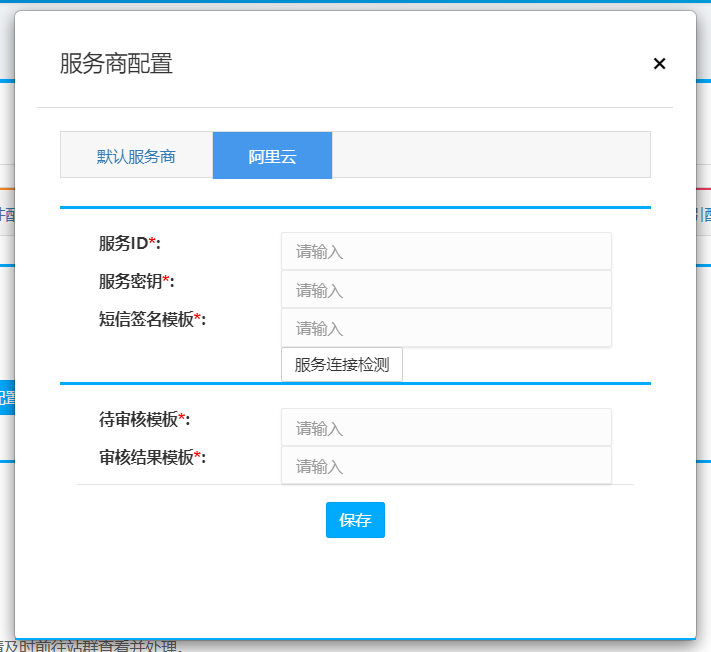Select the 阿里云 tab
Viewport: 711px width, 652px height.
click(x=272, y=156)
